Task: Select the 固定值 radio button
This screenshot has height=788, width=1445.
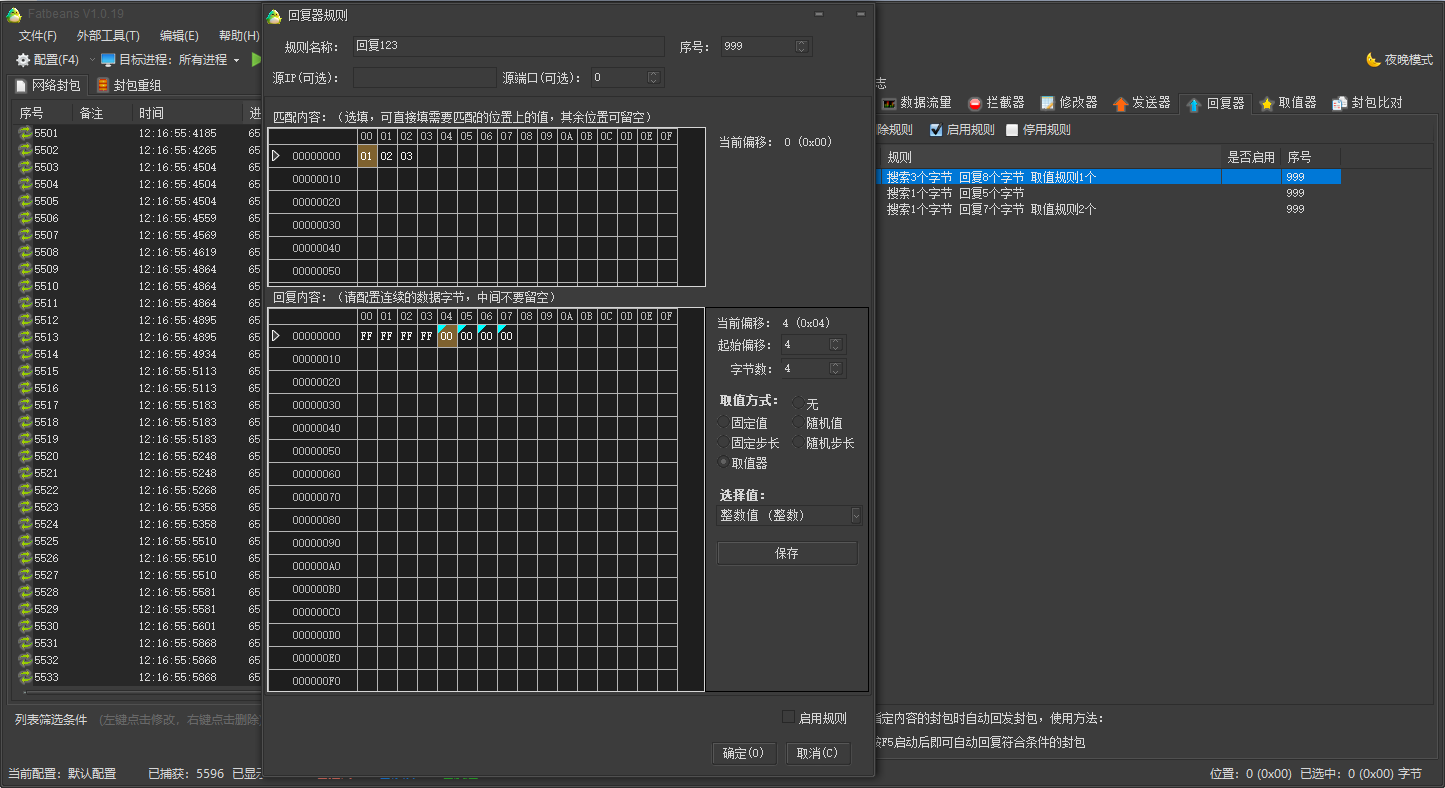Action: [x=724, y=423]
